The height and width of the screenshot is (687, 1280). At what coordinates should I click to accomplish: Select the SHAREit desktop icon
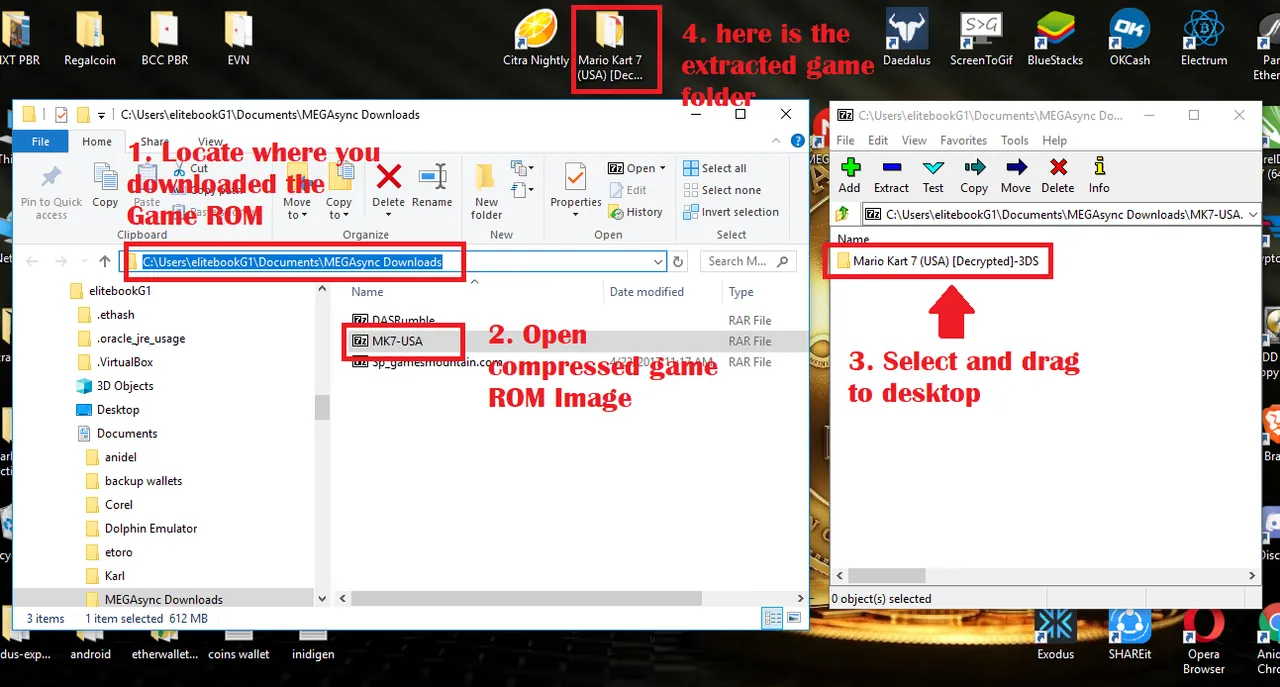pyautogui.click(x=1129, y=635)
